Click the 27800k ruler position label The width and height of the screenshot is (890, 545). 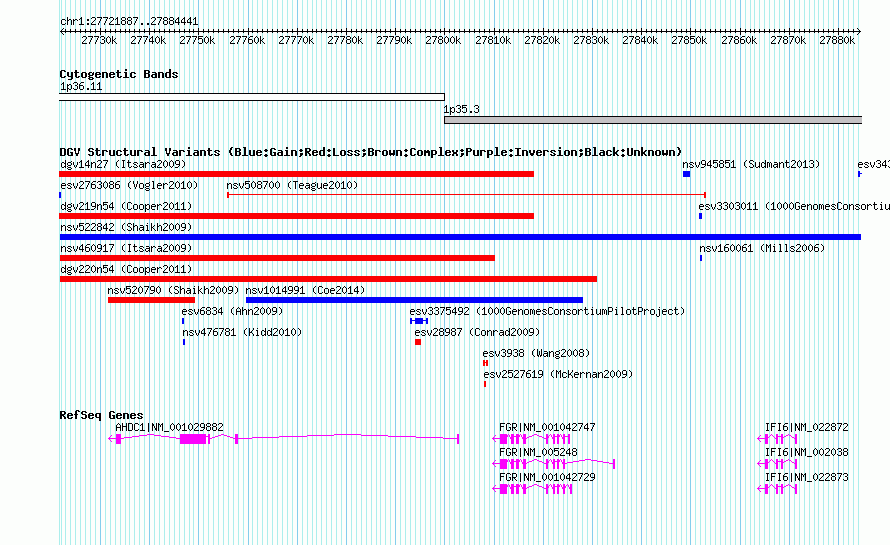click(443, 40)
